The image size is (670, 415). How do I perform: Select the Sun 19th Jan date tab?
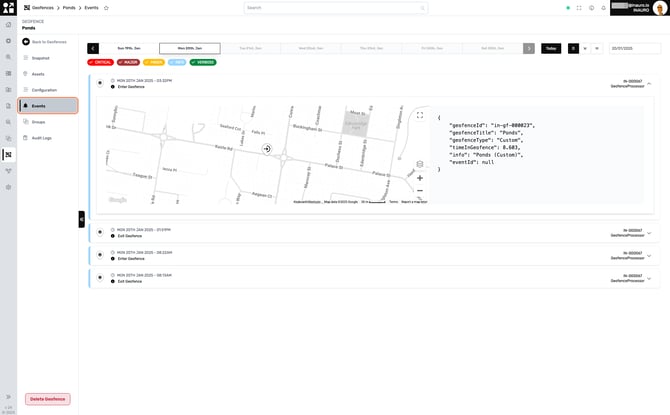click(129, 48)
